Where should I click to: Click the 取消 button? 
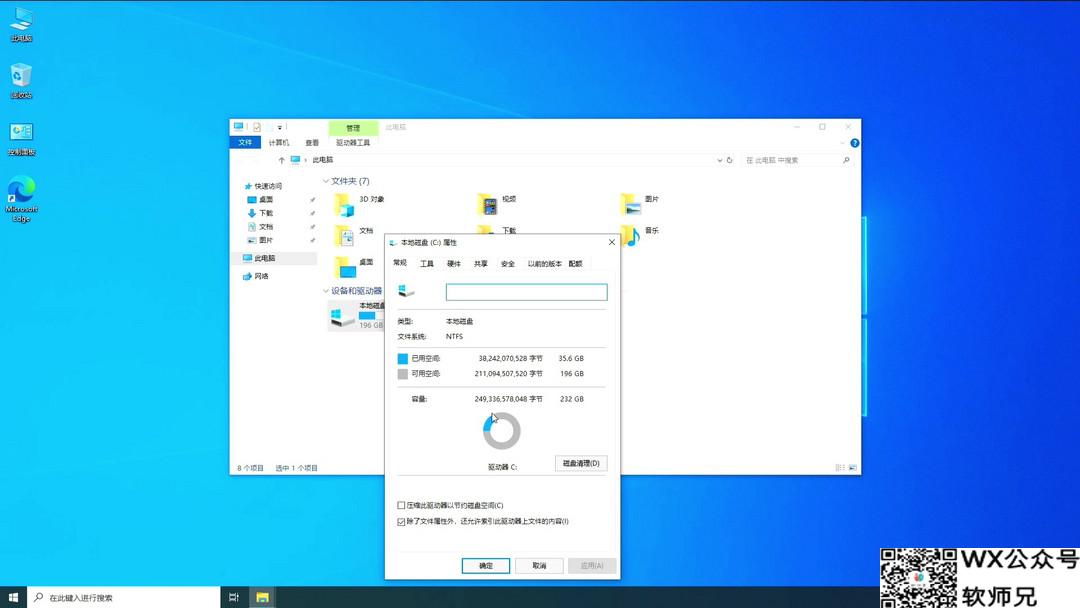click(x=539, y=566)
